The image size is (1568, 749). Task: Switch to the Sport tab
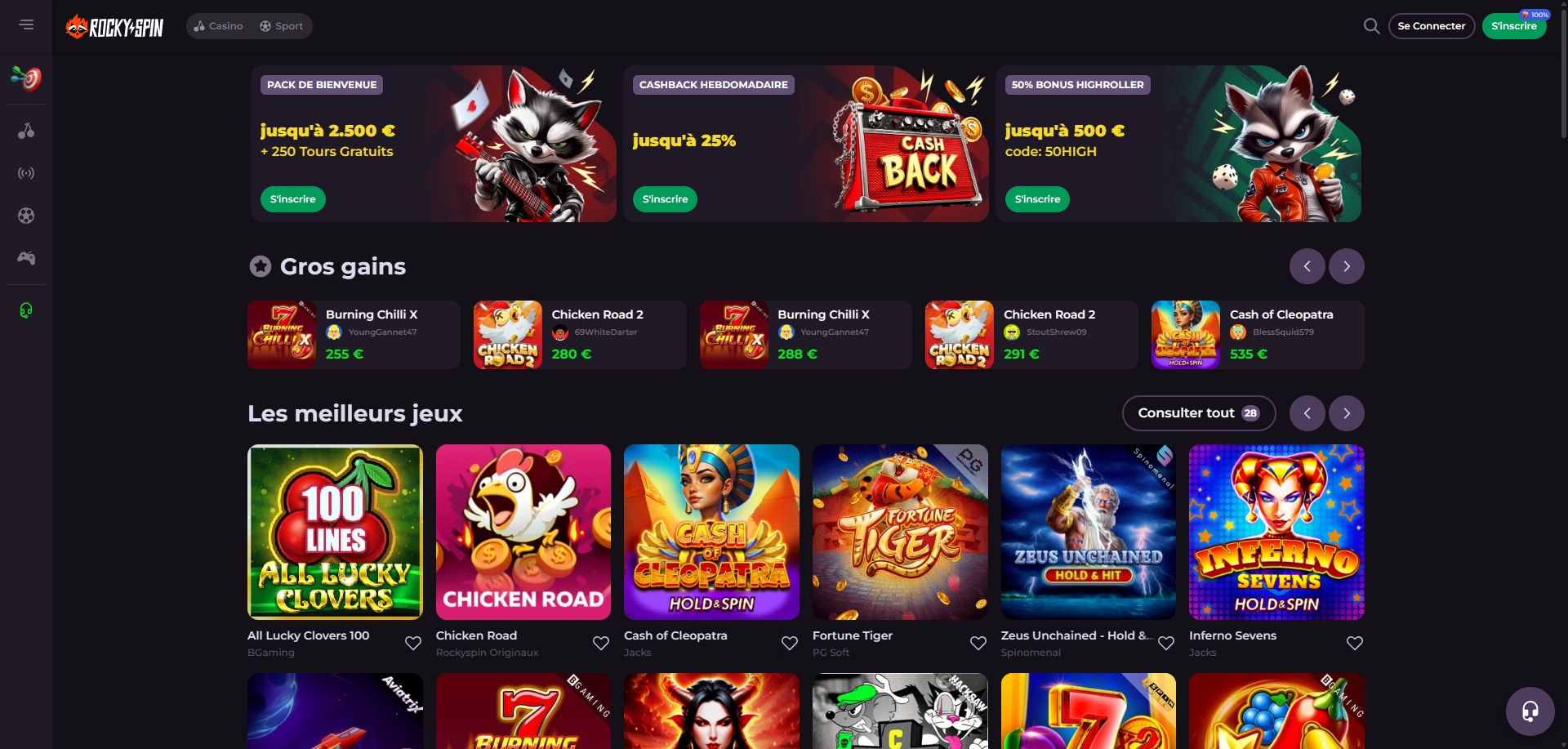tap(281, 26)
